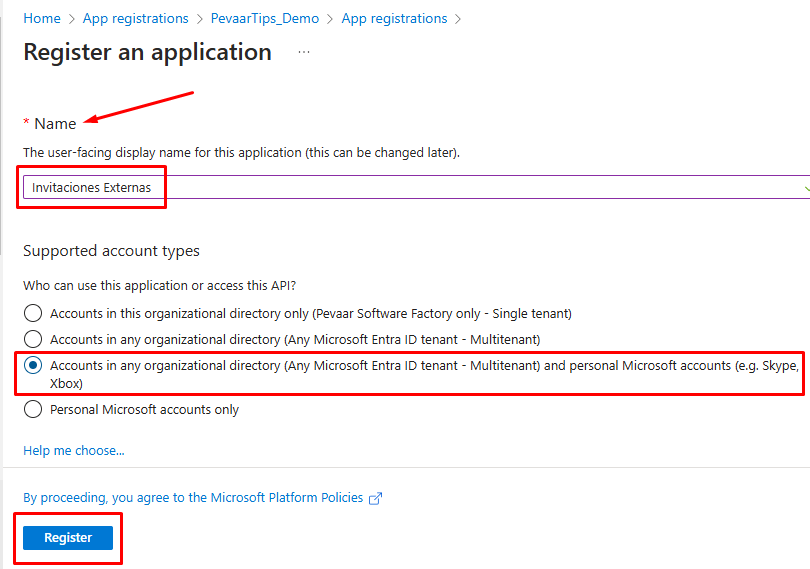Open the ellipsis menu beside Register an application
This screenshot has height=569, width=810.
[x=304, y=52]
